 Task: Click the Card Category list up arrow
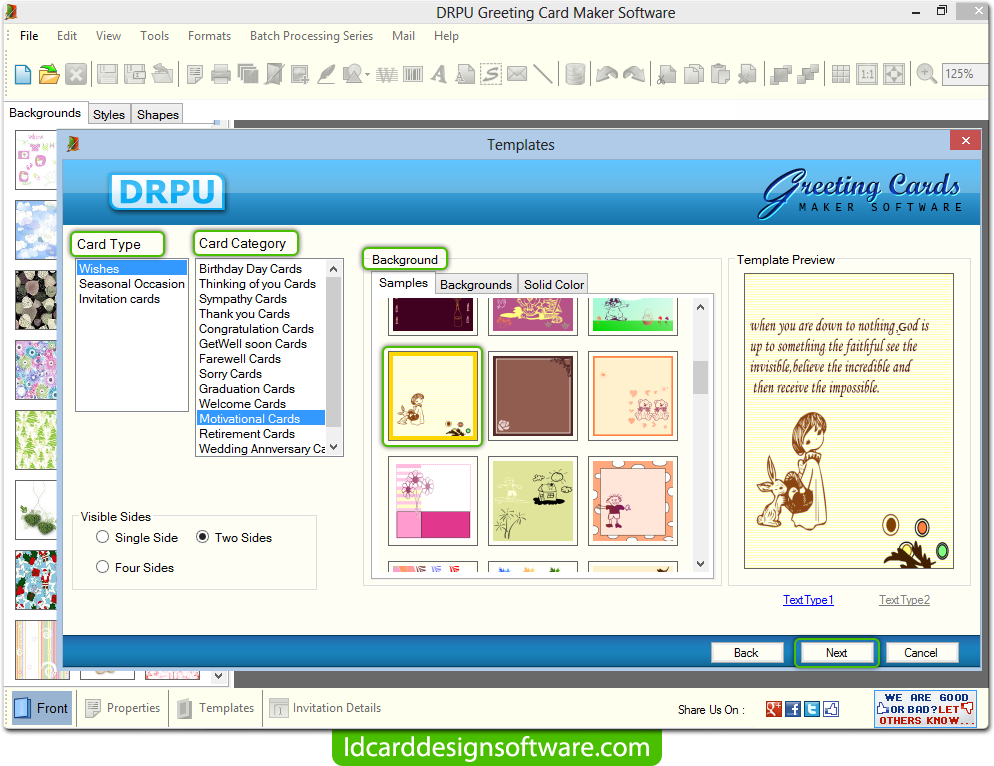[334, 269]
